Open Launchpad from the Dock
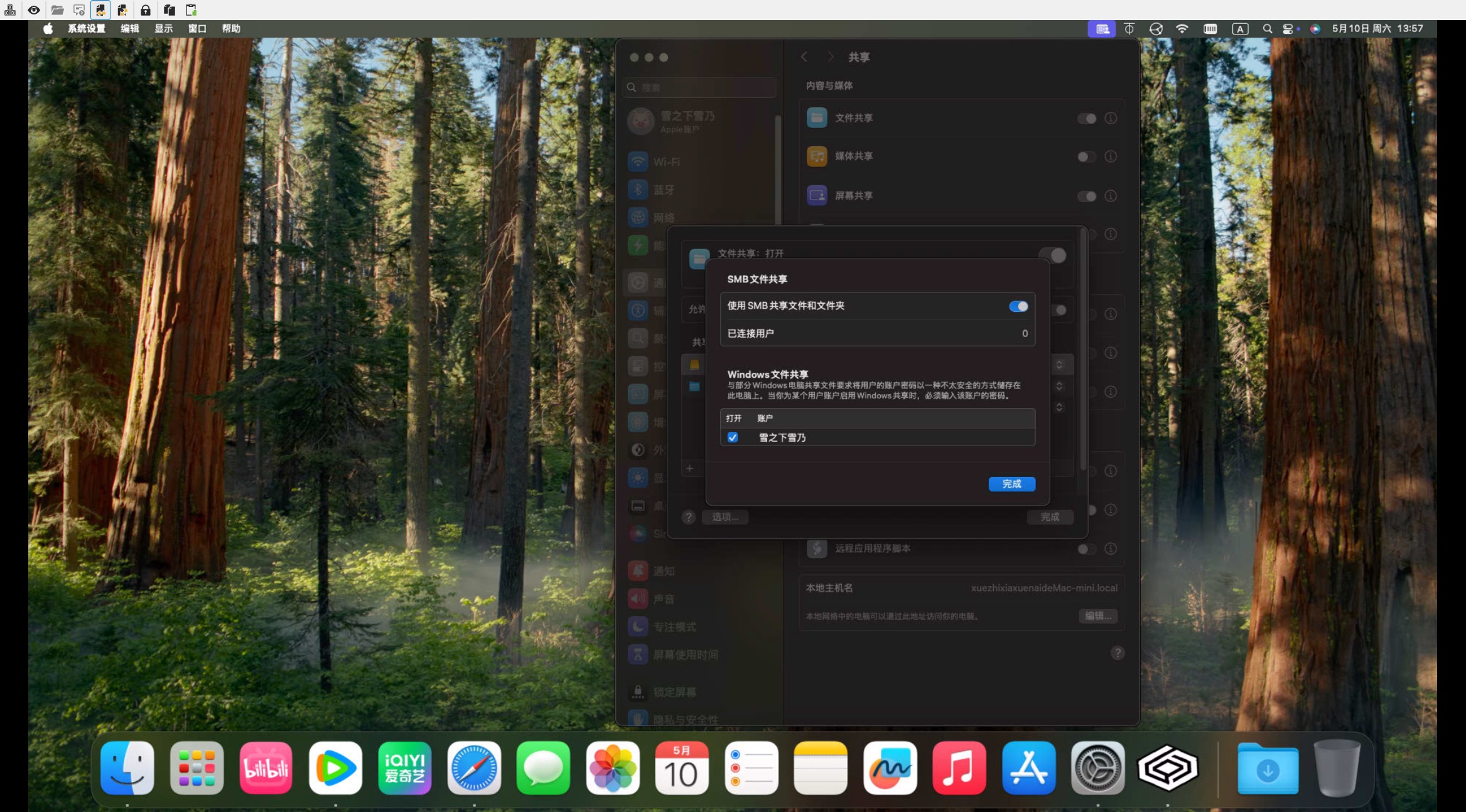 197,768
